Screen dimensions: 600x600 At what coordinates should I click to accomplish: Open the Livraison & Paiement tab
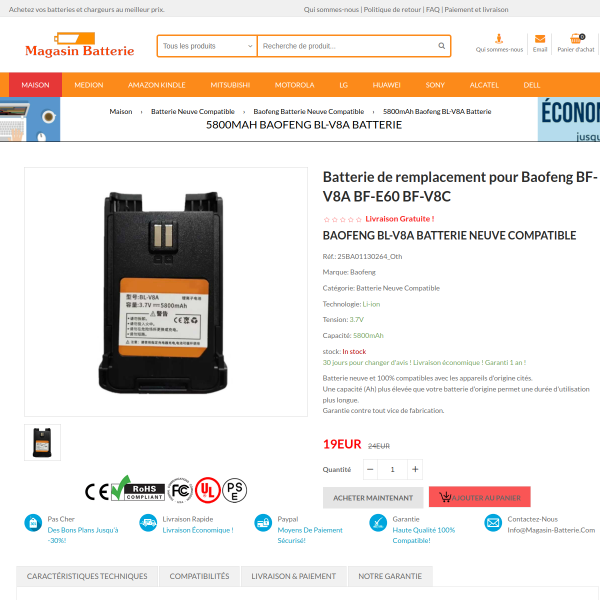pos(293,576)
